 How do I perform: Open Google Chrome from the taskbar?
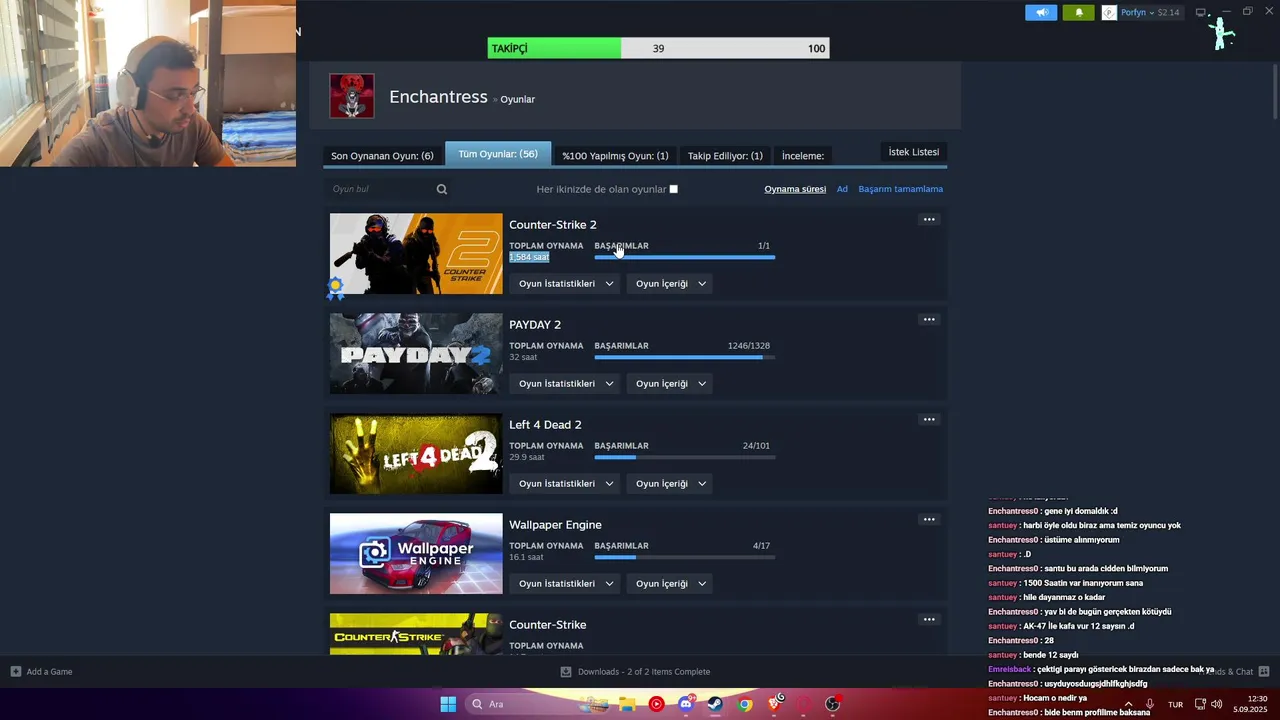(x=745, y=704)
